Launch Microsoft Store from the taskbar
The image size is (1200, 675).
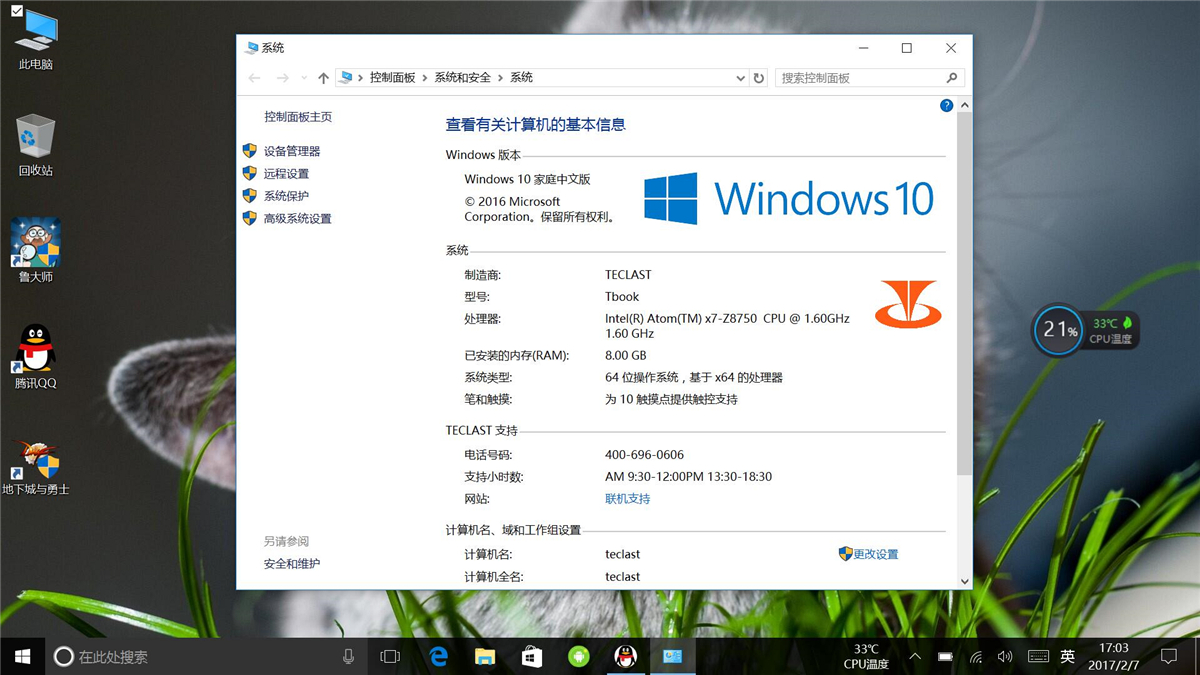pyautogui.click(x=531, y=655)
